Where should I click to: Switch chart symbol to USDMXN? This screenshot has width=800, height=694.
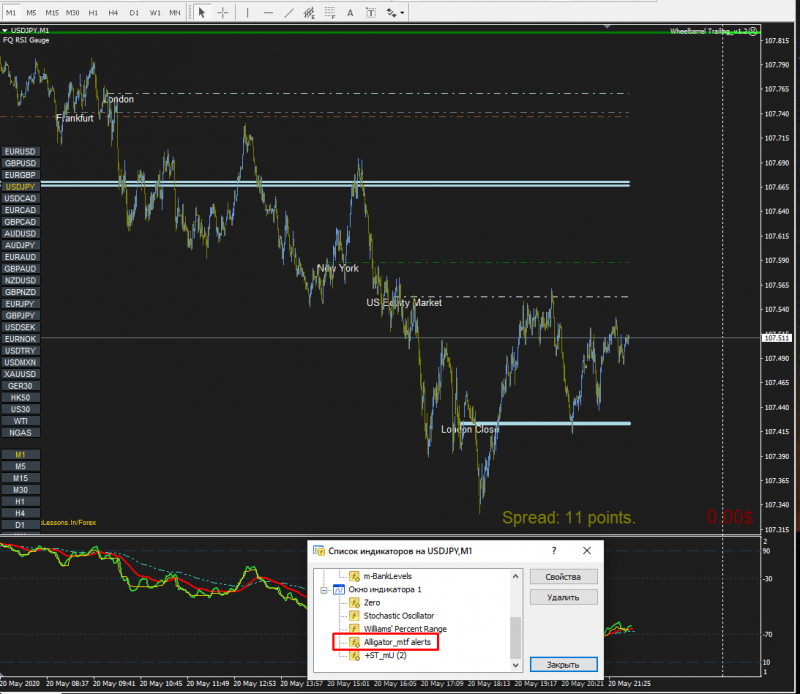pyautogui.click(x=20, y=362)
